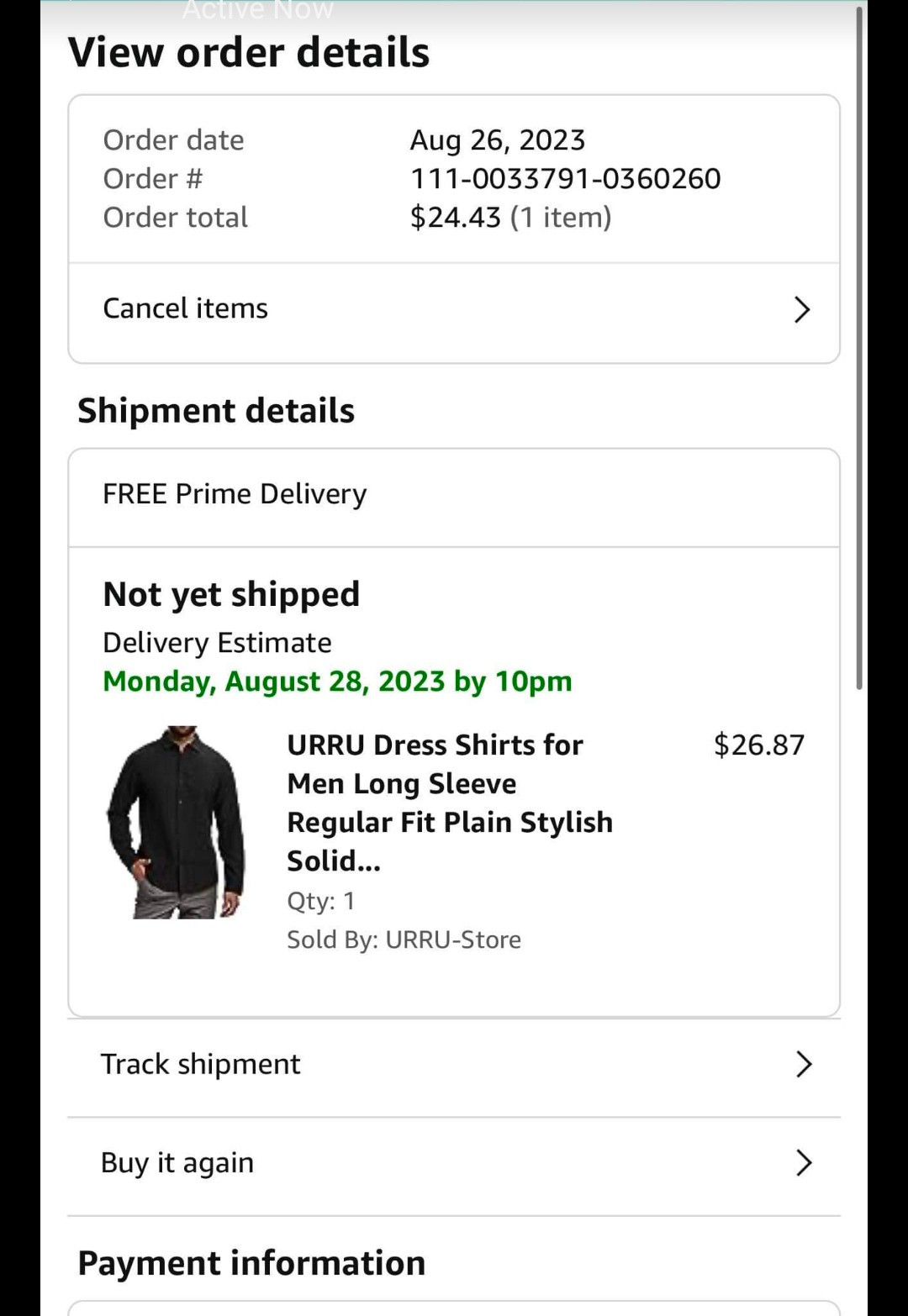The width and height of the screenshot is (908, 1316).
Task: Click the Aug 26, 2023 order date
Action: tap(497, 139)
